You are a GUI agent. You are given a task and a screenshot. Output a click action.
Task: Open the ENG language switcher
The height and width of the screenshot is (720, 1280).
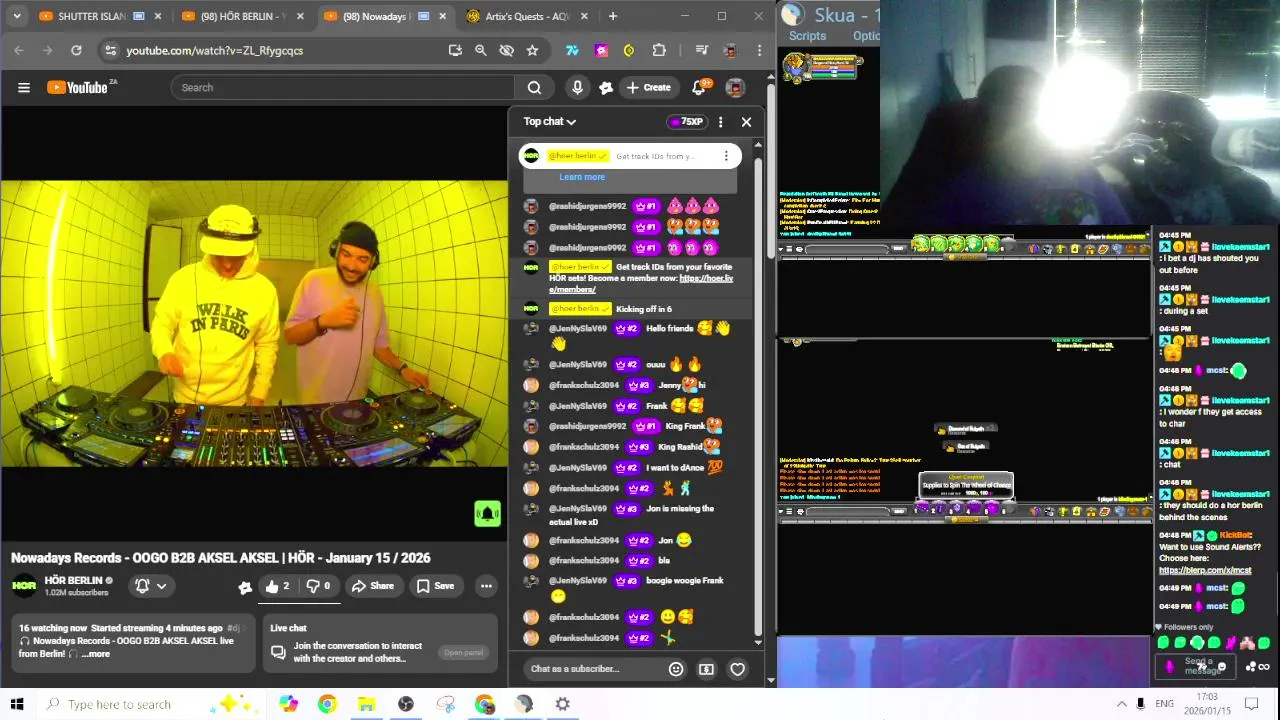click(1164, 704)
